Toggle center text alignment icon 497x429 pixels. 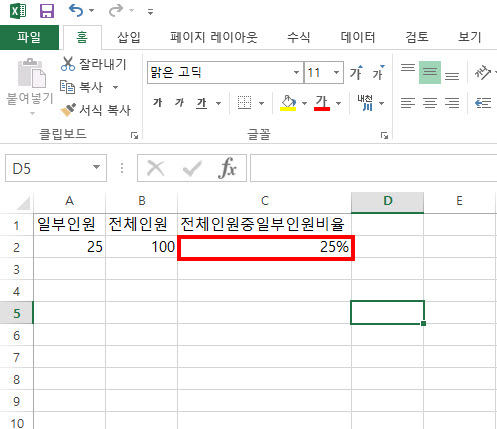pyautogui.click(x=430, y=103)
